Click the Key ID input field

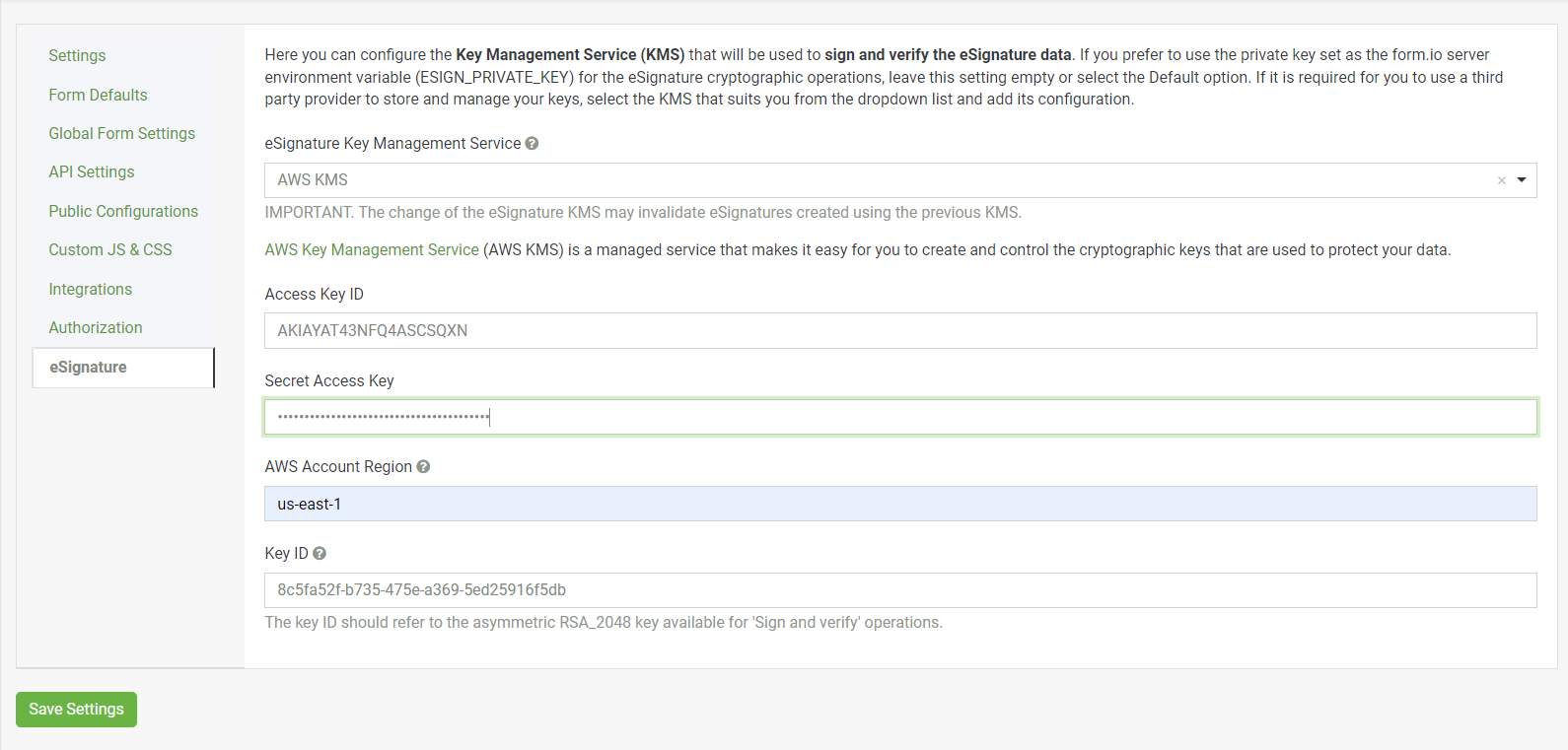point(900,590)
